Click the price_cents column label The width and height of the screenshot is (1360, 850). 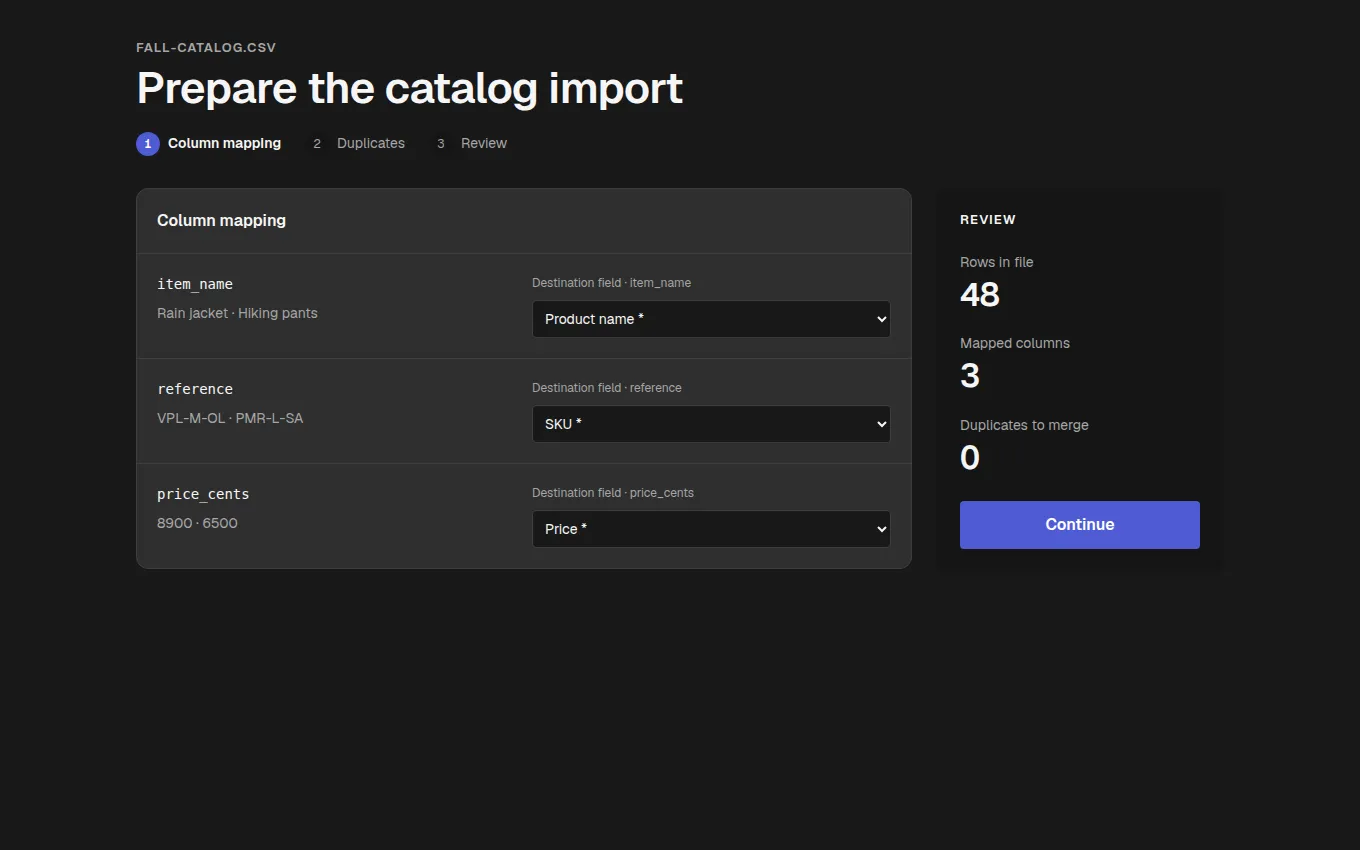[x=203, y=494]
